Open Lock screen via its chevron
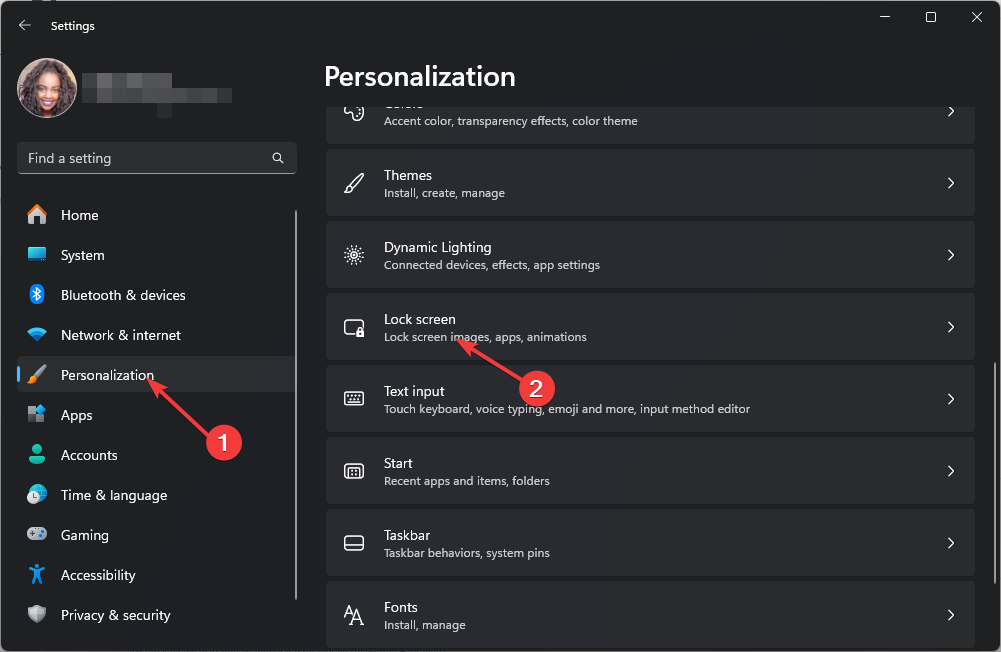Image resolution: width=1001 pixels, height=652 pixels. pos(951,327)
